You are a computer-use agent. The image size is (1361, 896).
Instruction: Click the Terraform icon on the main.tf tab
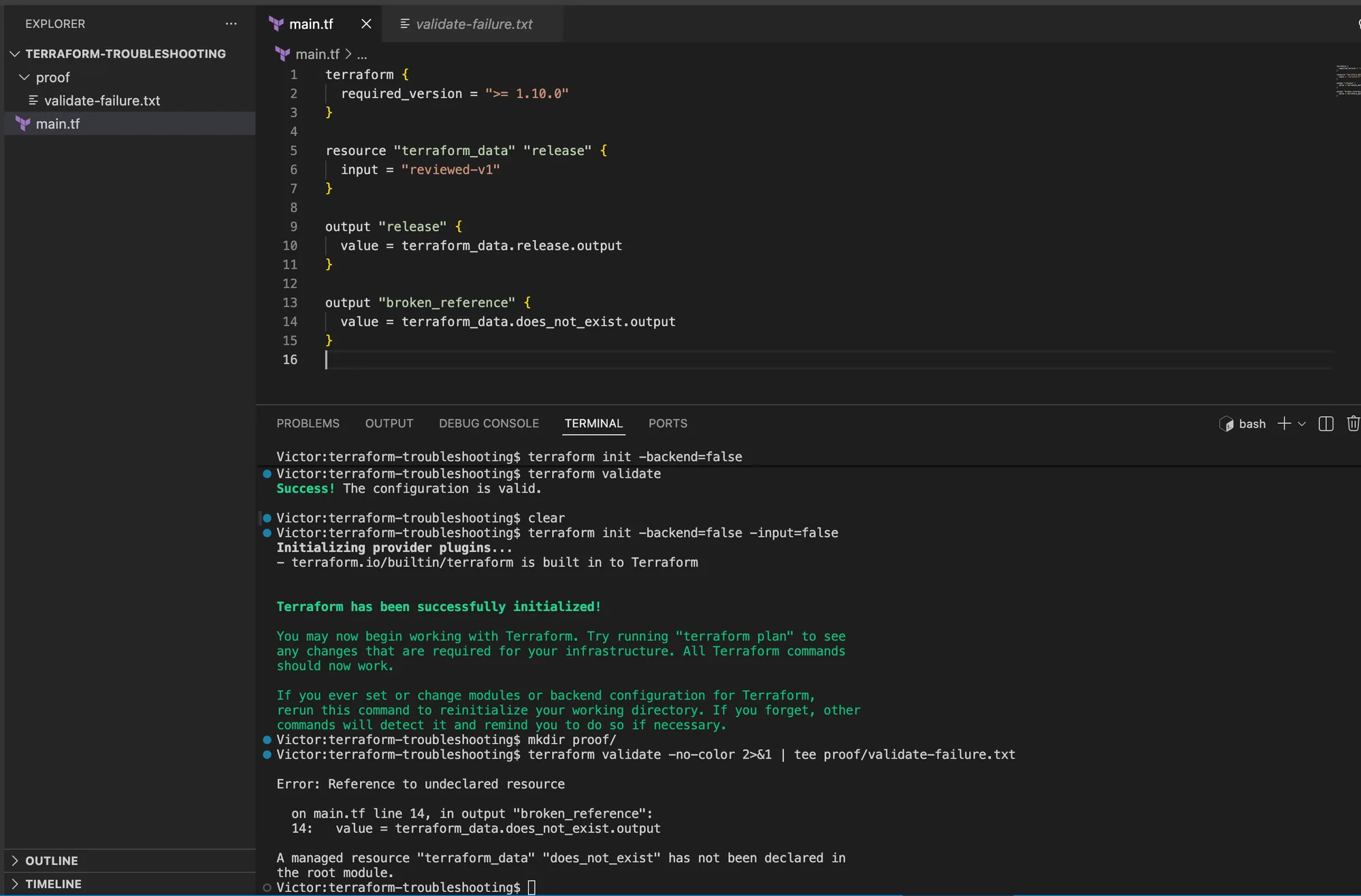pyautogui.click(x=276, y=24)
